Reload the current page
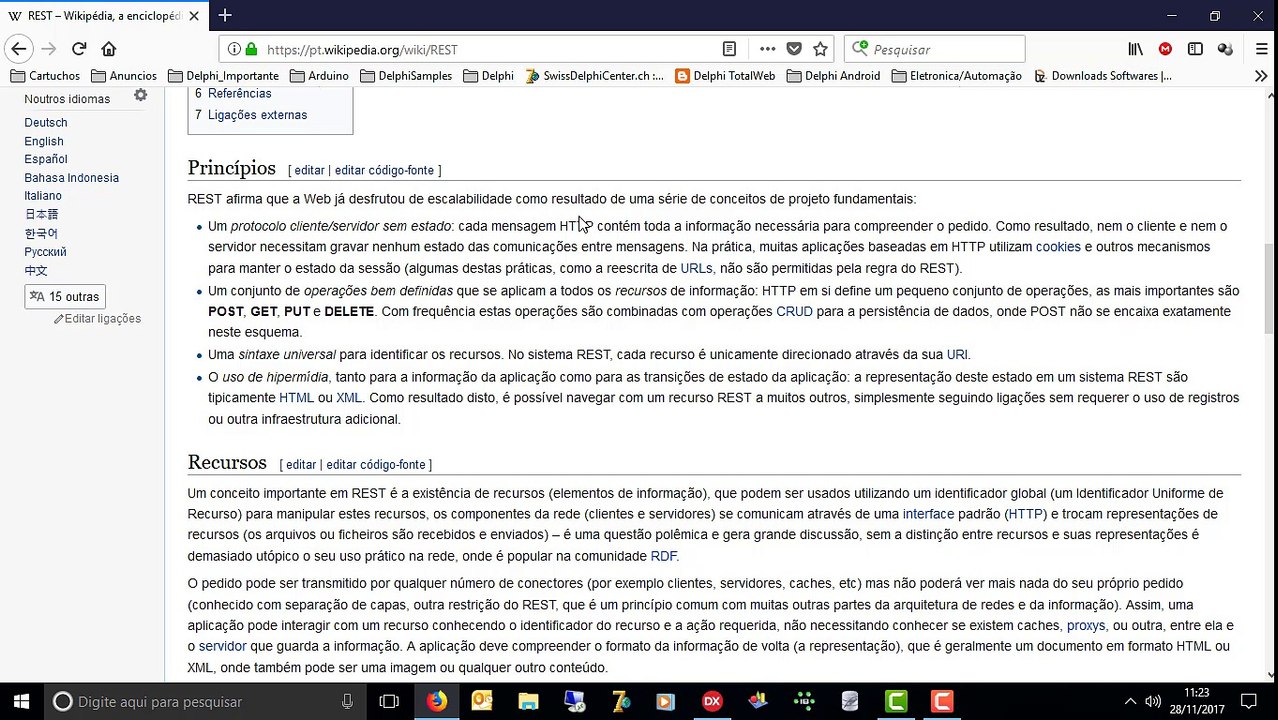This screenshot has width=1278, height=720. [79, 49]
